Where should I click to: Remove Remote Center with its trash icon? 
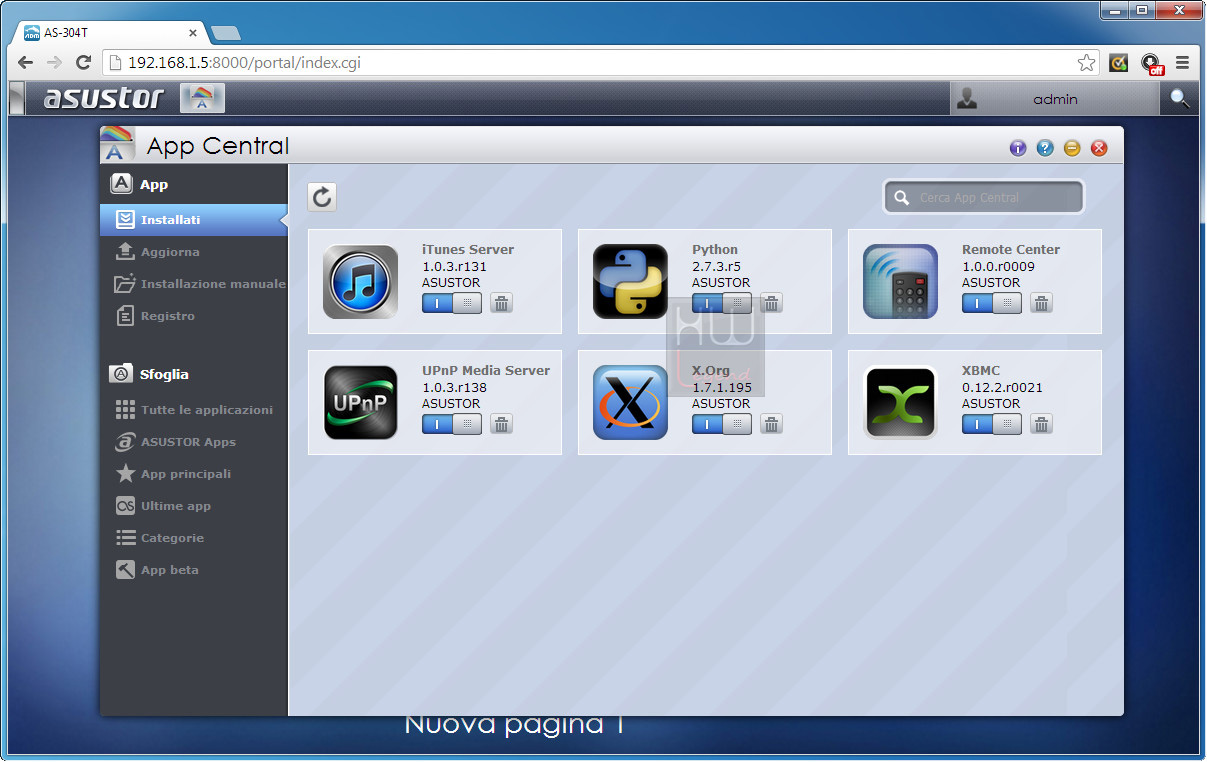[x=1041, y=303]
